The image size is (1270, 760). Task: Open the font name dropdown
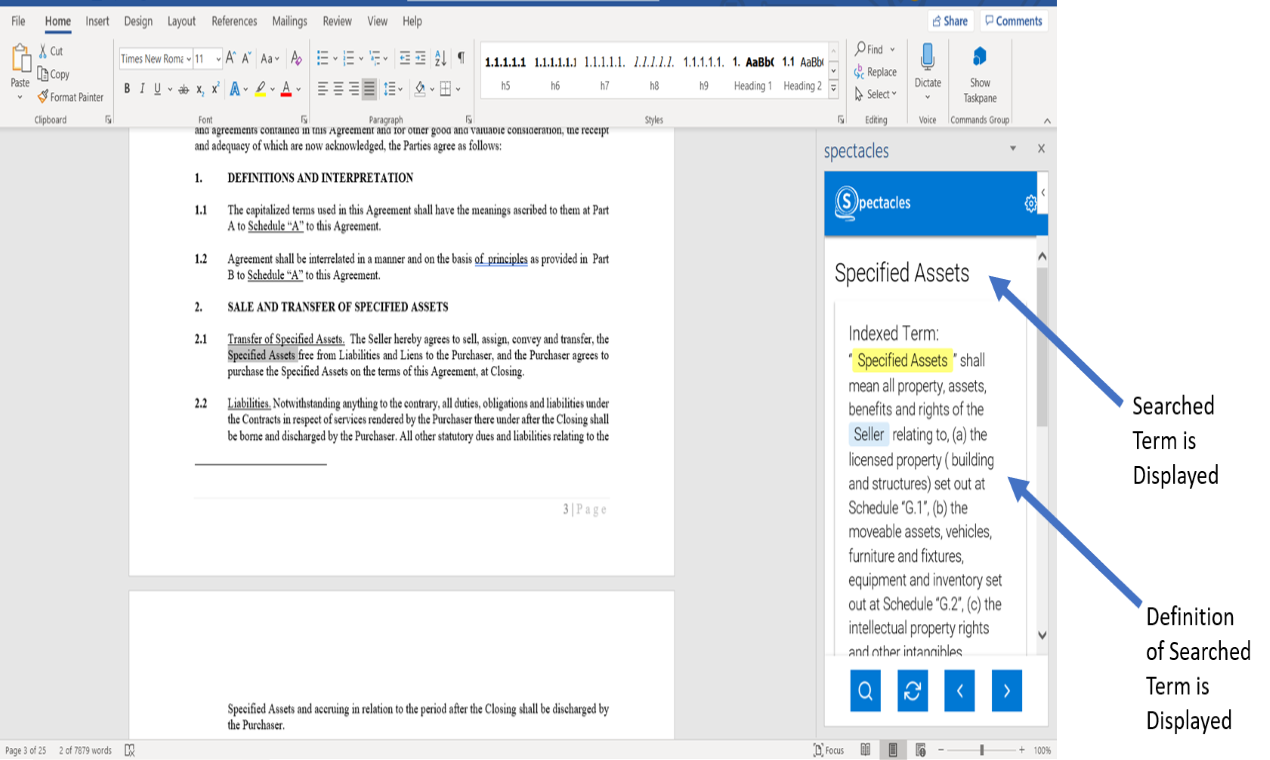[x=189, y=59]
